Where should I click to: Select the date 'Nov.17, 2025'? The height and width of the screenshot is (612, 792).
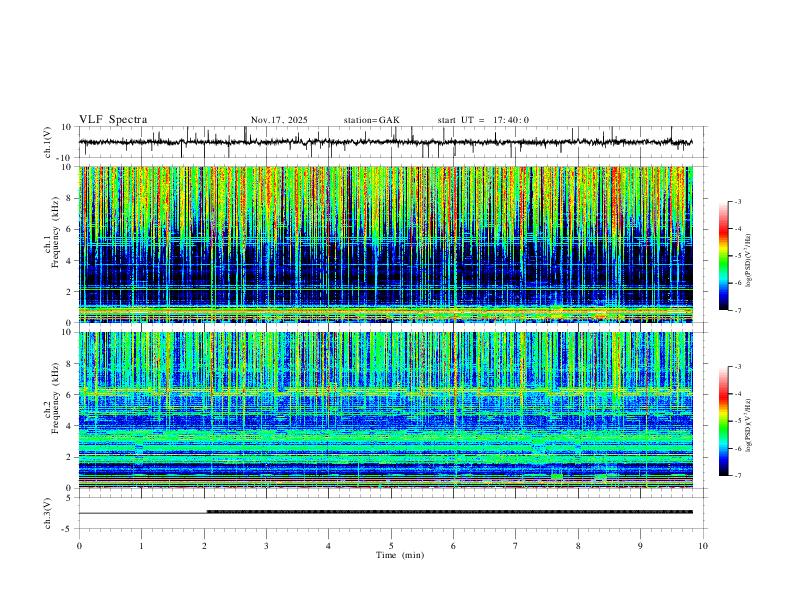[279, 120]
